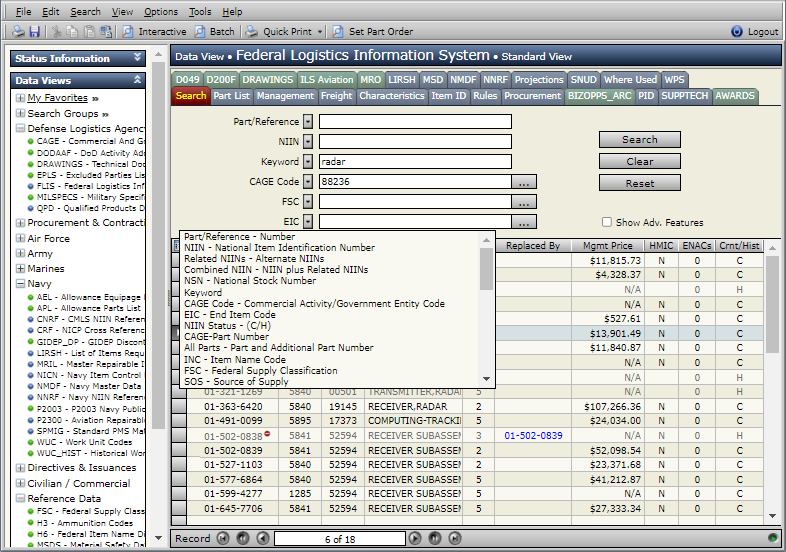Open the File menu
The width and height of the screenshot is (786, 552).
[23, 12]
